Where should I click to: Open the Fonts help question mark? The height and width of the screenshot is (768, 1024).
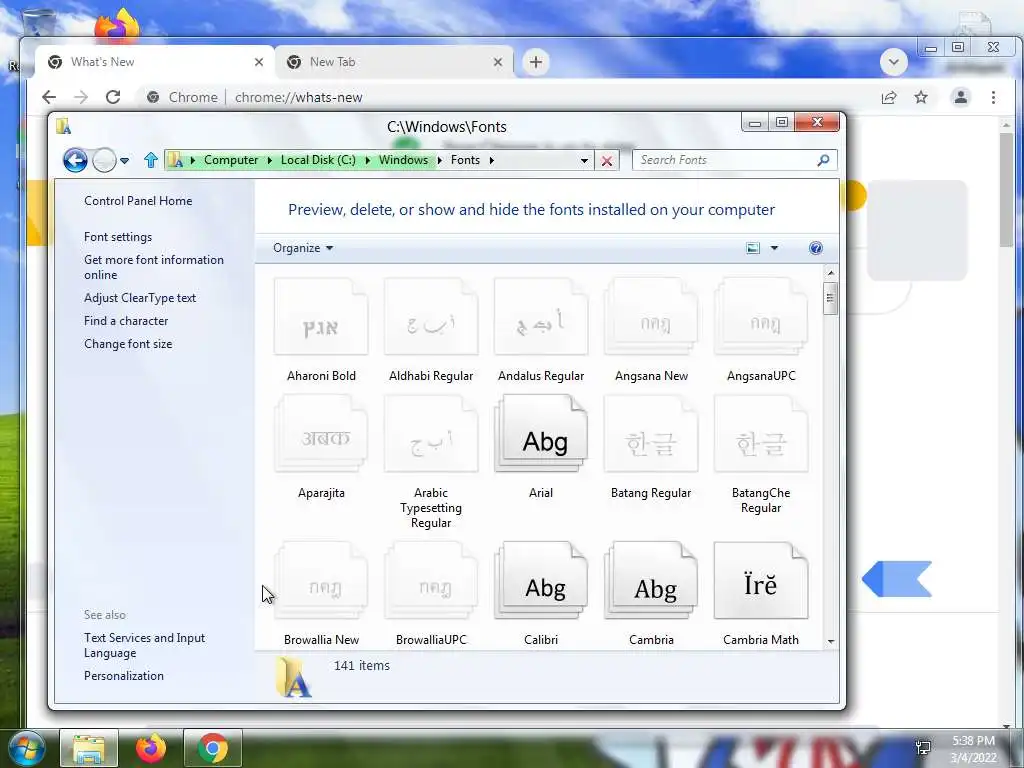(816, 248)
